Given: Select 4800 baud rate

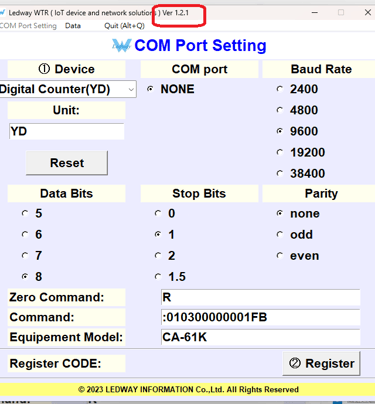Looking at the screenshot, I should pos(280,110).
